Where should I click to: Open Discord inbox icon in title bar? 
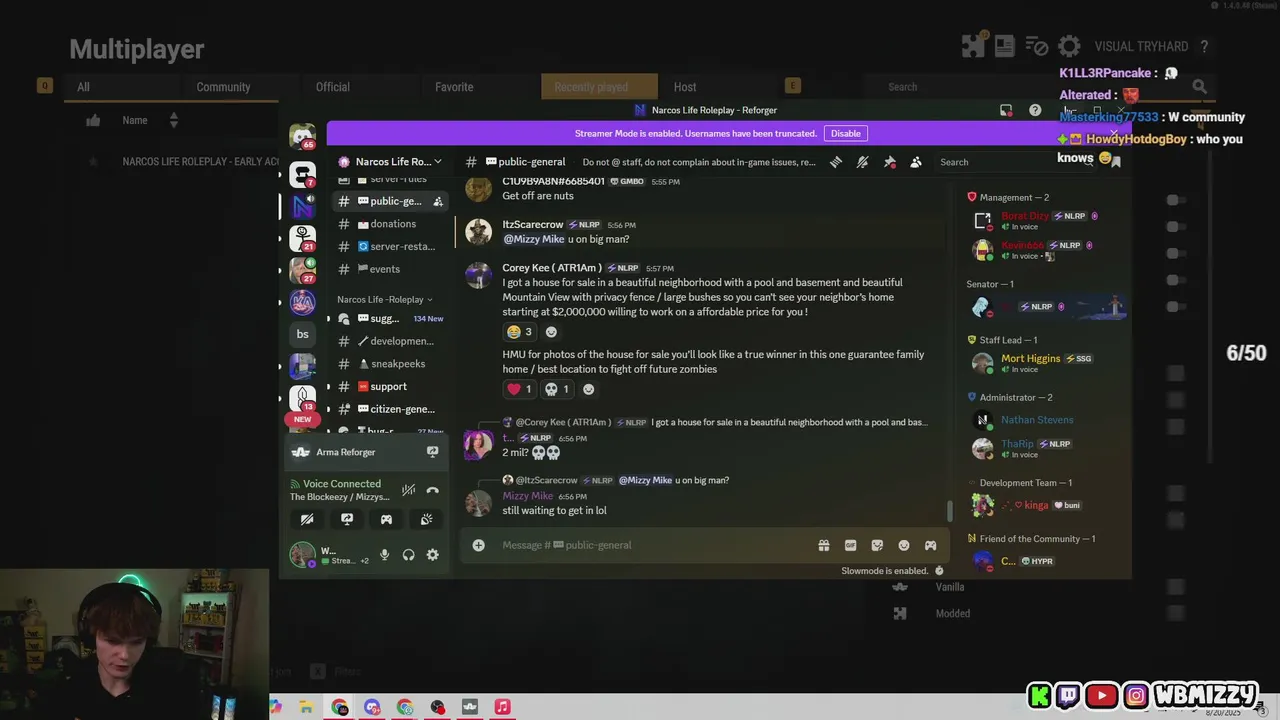click(x=1006, y=110)
